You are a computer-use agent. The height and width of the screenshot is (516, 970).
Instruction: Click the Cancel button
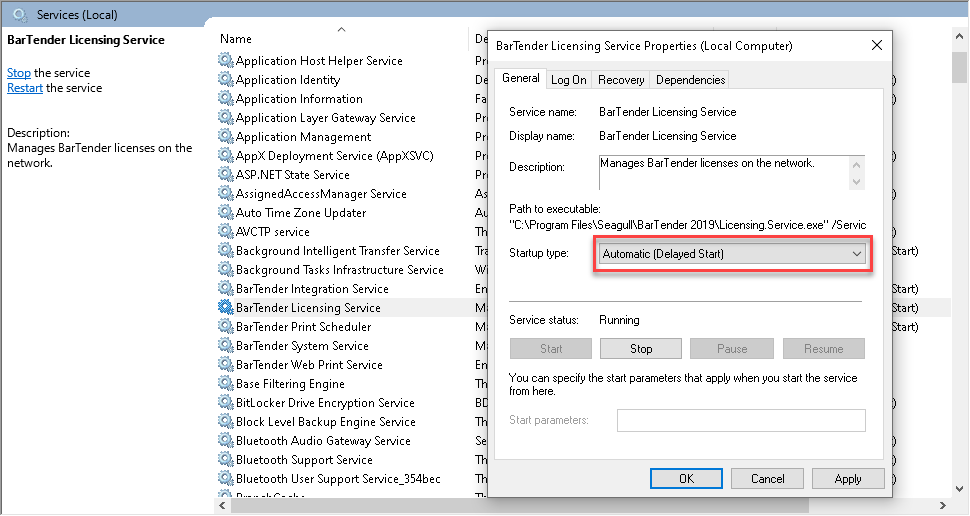[x=767, y=478]
